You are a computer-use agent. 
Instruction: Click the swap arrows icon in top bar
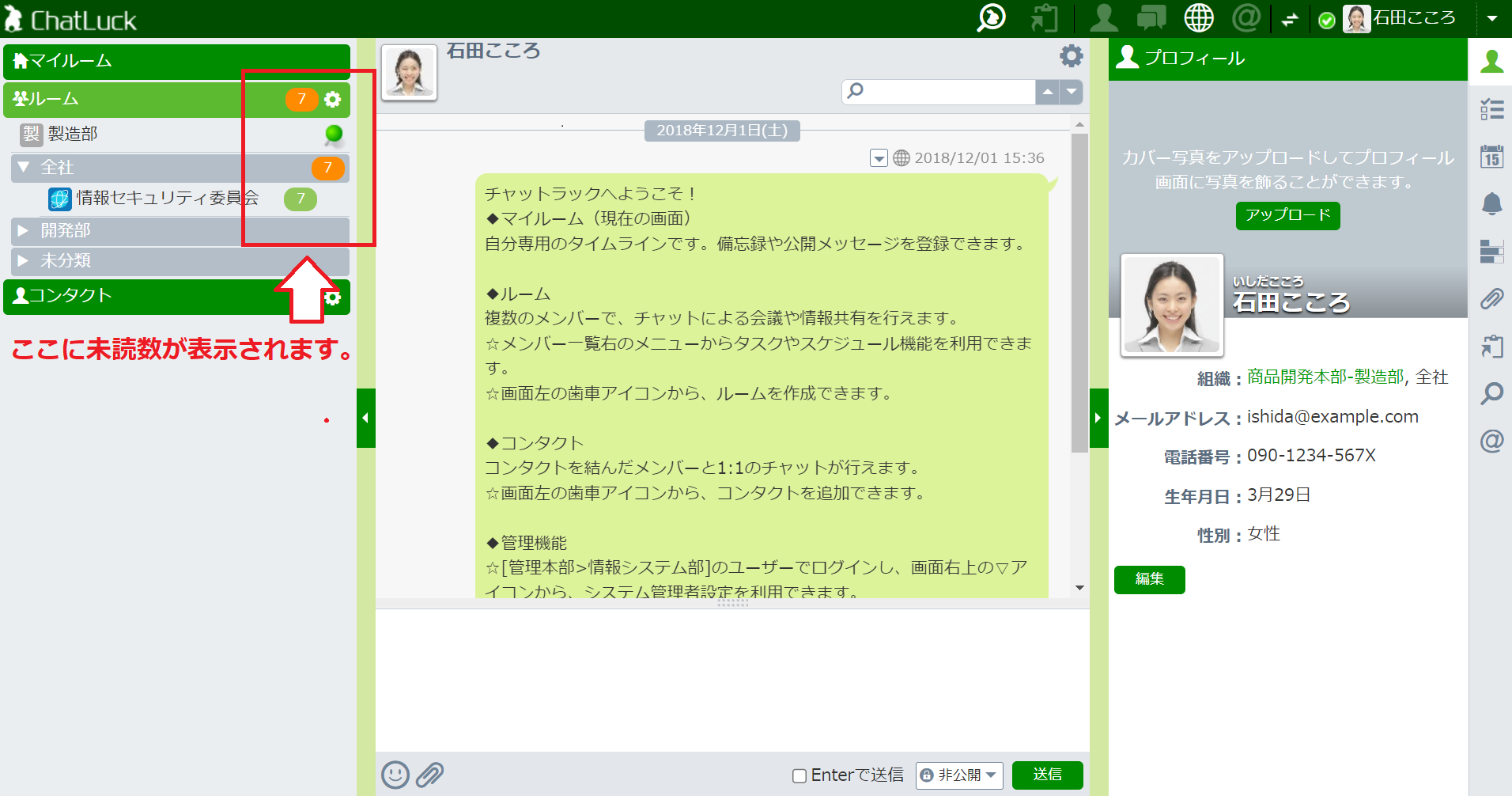pos(1291,19)
